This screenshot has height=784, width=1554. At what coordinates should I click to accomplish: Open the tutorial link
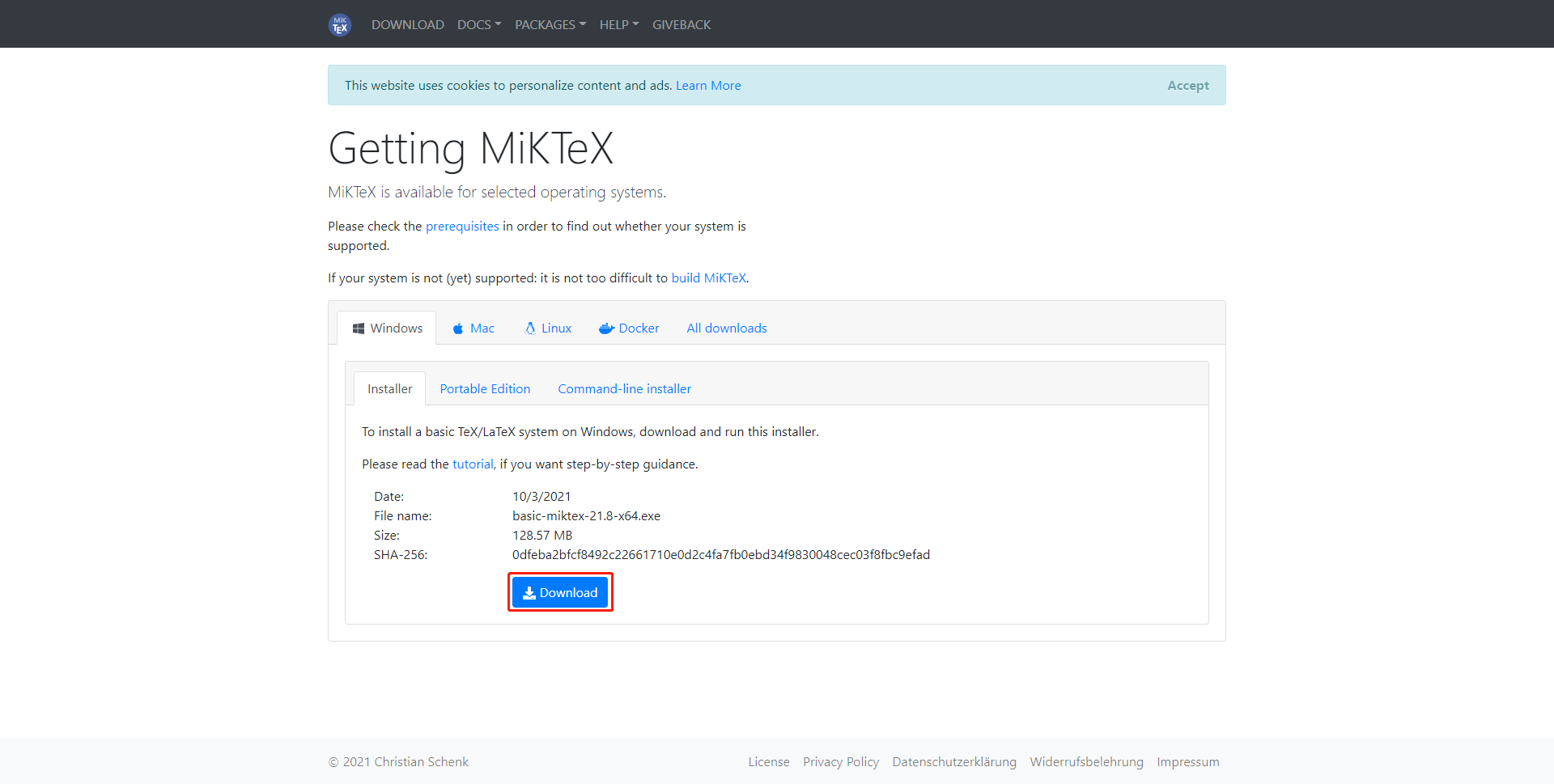pos(473,464)
